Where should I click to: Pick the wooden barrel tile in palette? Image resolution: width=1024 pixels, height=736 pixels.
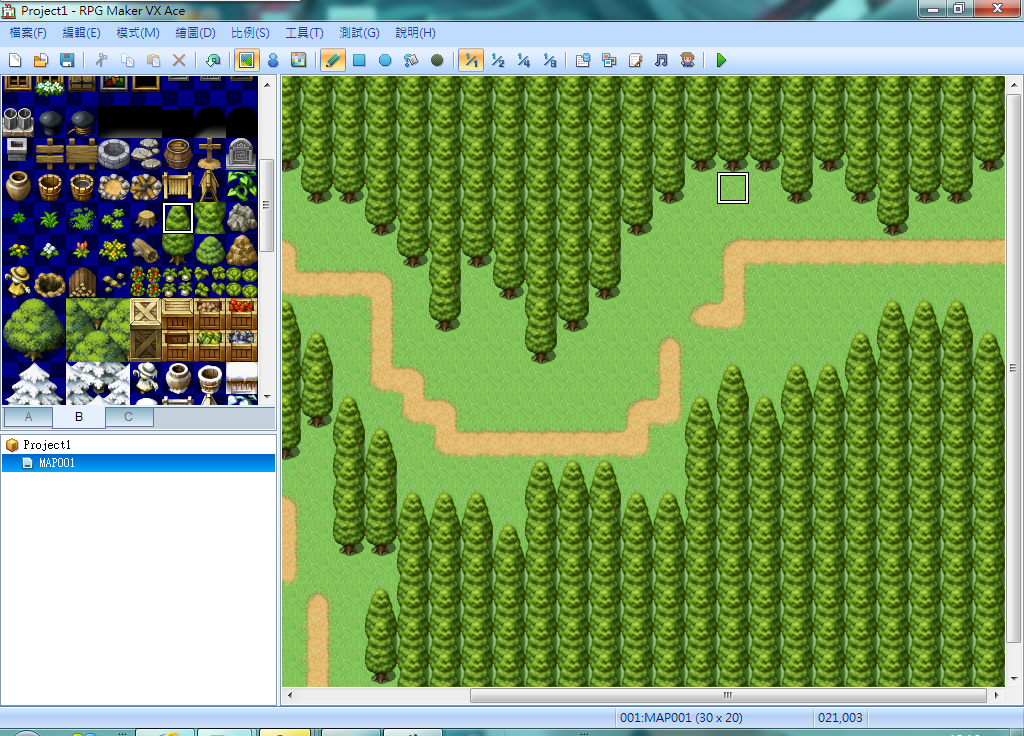tap(178, 153)
